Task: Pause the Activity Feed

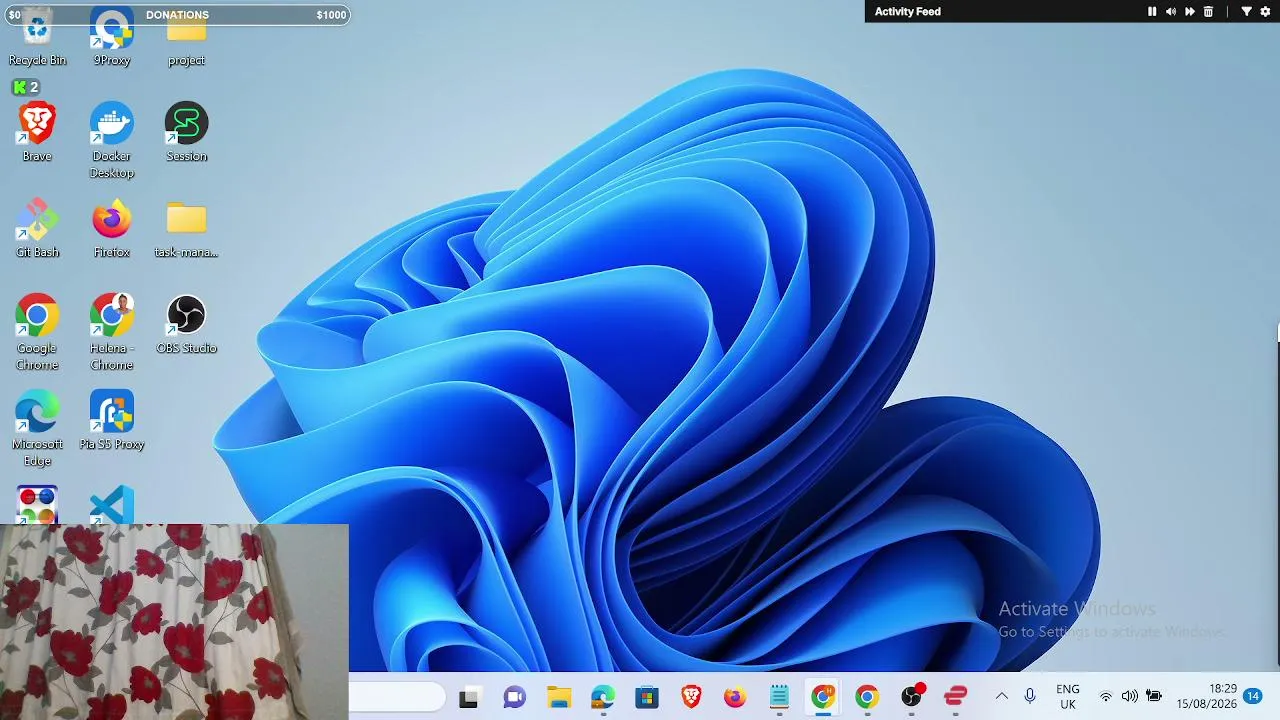Action: click(1152, 12)
